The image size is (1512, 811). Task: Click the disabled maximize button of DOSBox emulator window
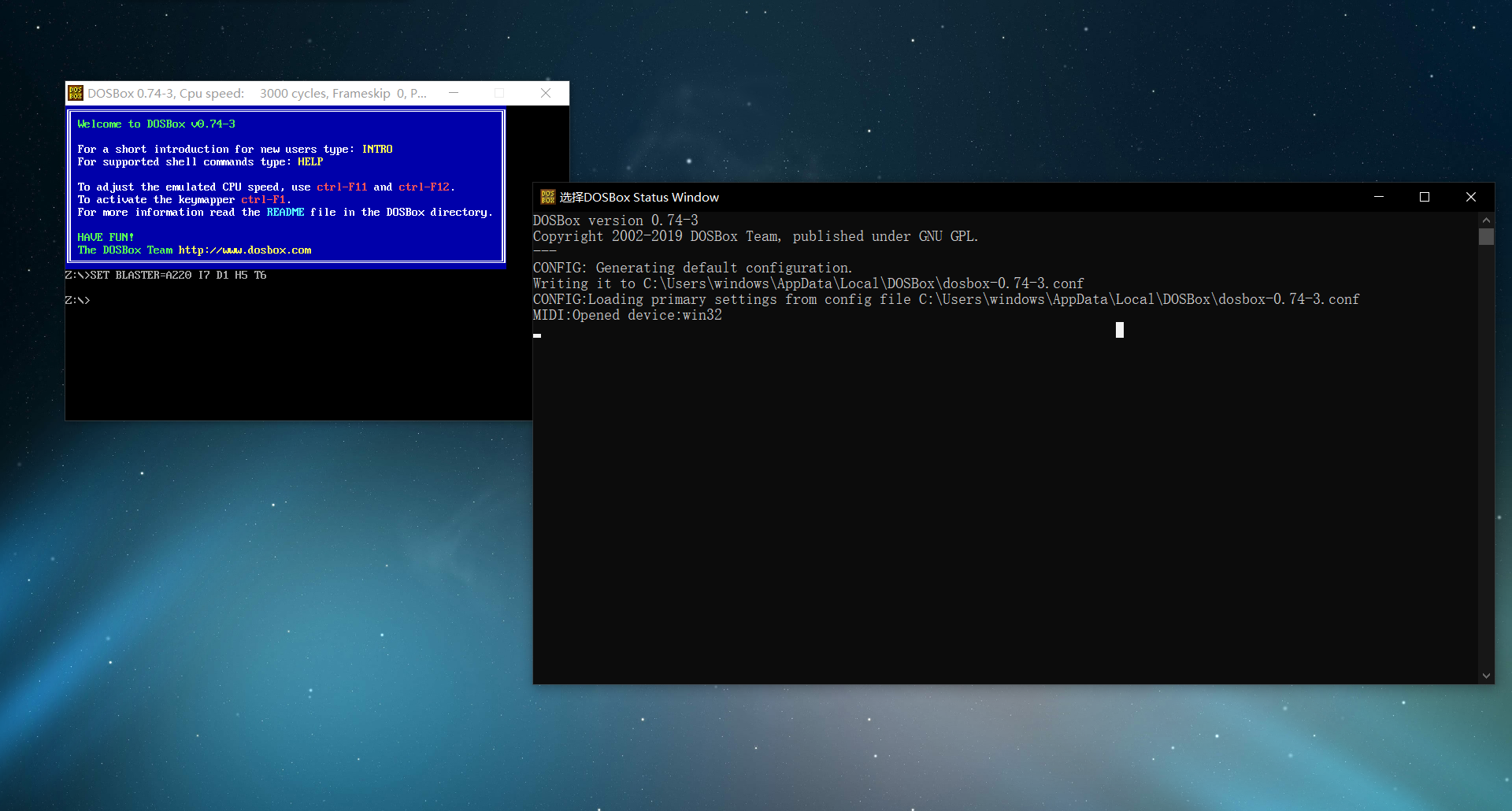coord(499,93)
